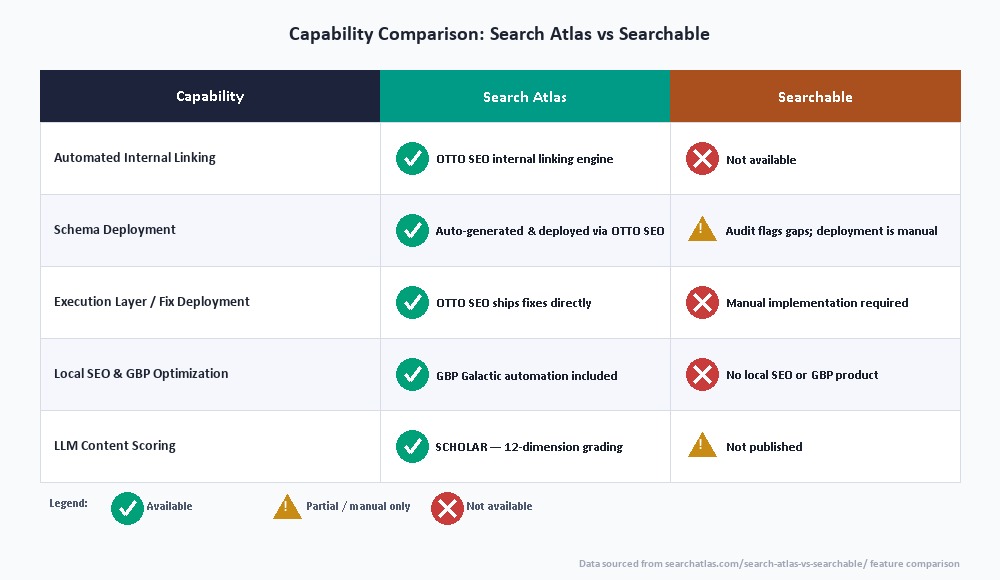1000x580 pixels.
Task: Click the LLM Content Scoring row label
Action: click(x=115, y=445)
